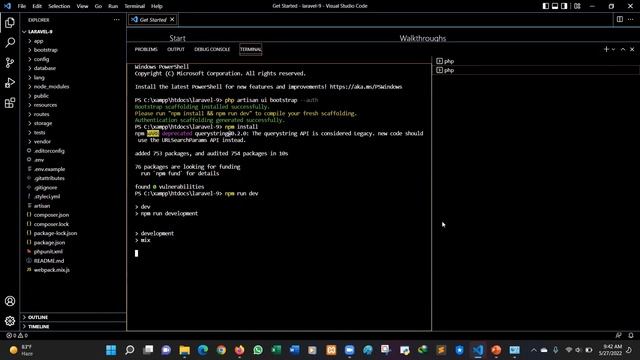The height and width of the screenshot is (360, 640).
Task: Open the webpack.mix.js file
Action: (x=51, y=270)
